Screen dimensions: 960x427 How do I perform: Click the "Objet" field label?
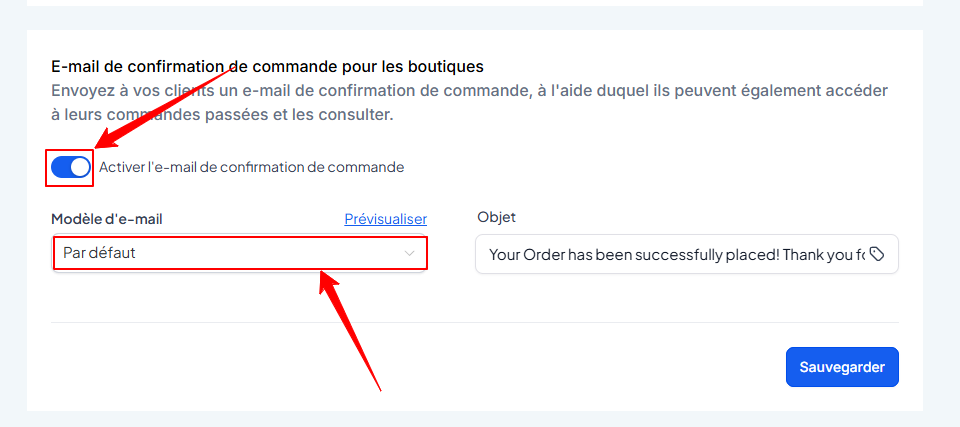coord(496,217)
